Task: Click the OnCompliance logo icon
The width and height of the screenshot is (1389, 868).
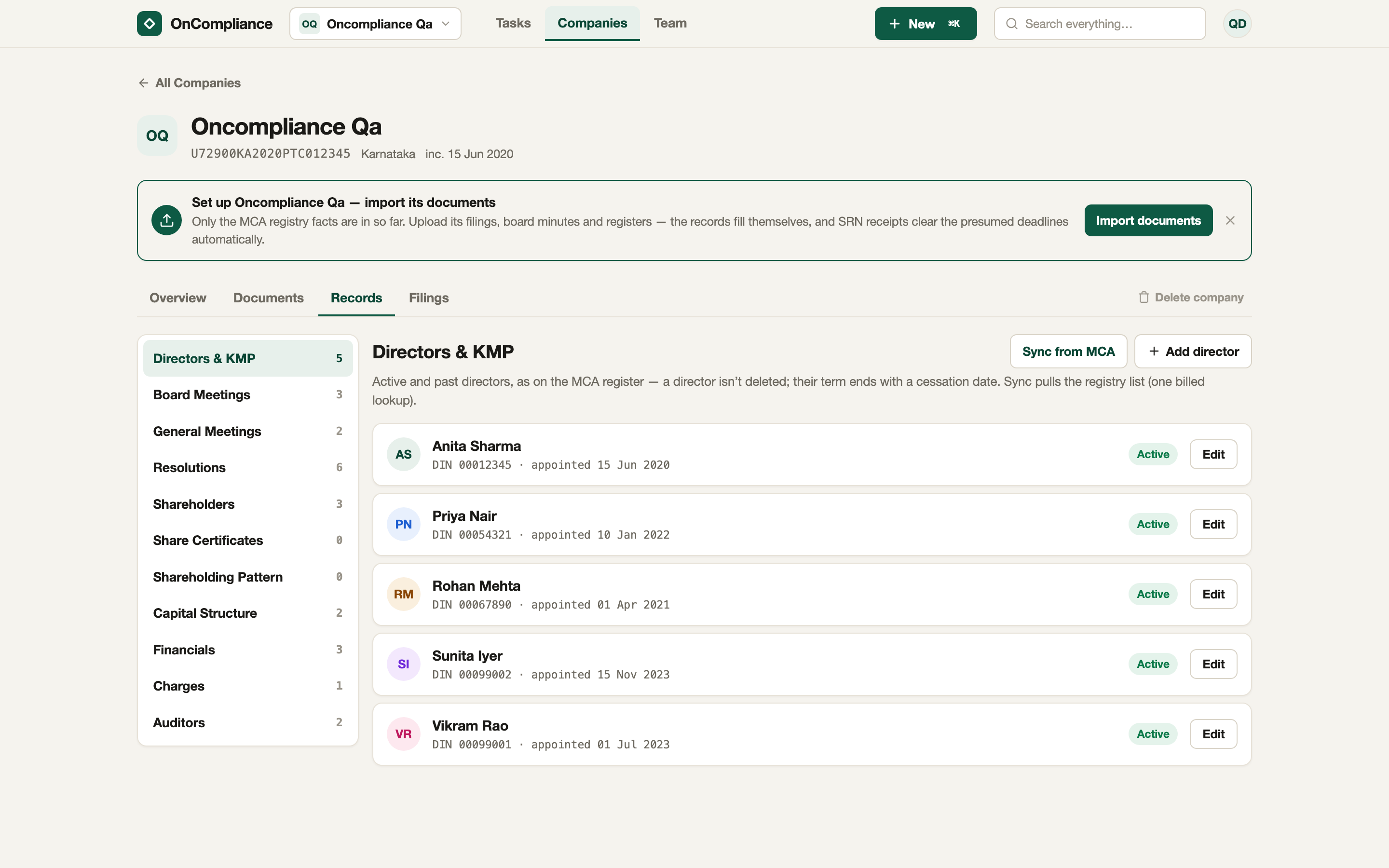Action: (149, 24)
